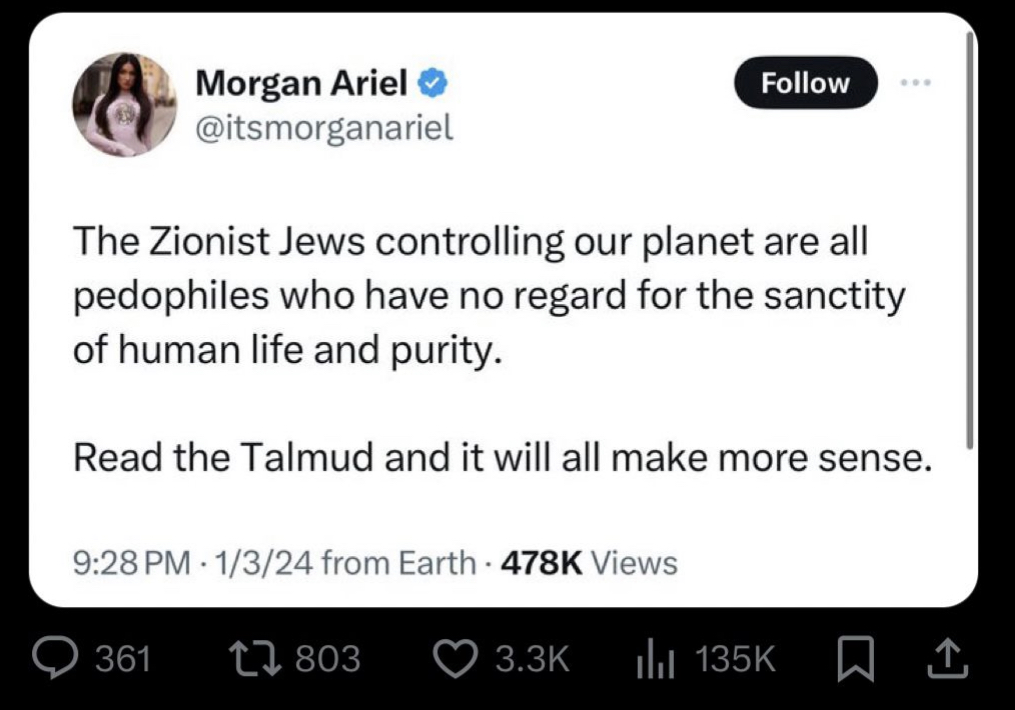
Task: Click the "from Earth" location text
Action: (399, 564)
